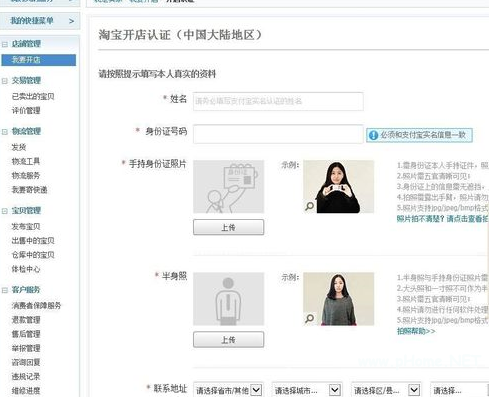Click the 必须和支付宝实名信息一致 notice

point(419,135)
